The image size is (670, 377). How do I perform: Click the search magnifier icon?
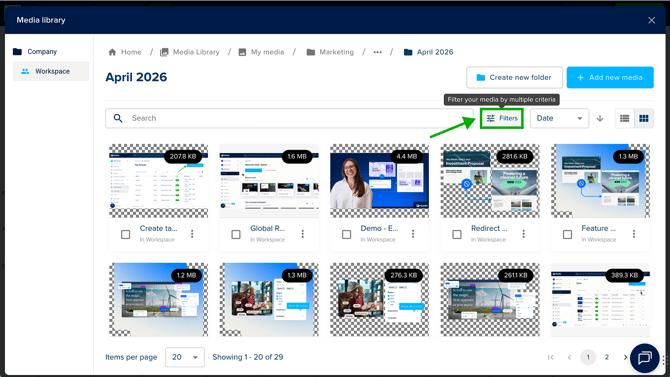[x=118, y=118]
